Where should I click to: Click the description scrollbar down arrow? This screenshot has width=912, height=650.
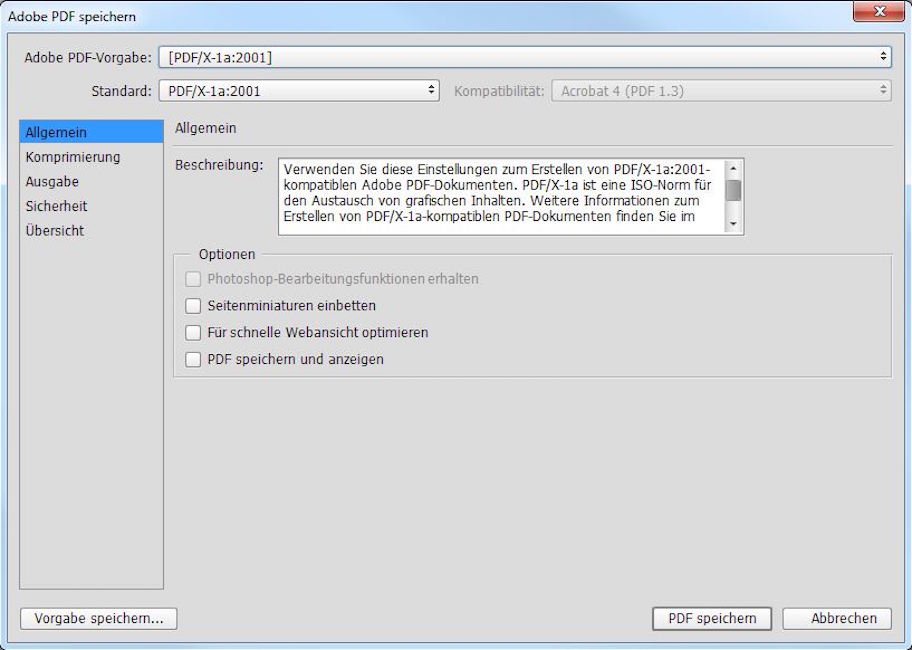(734, 225)
